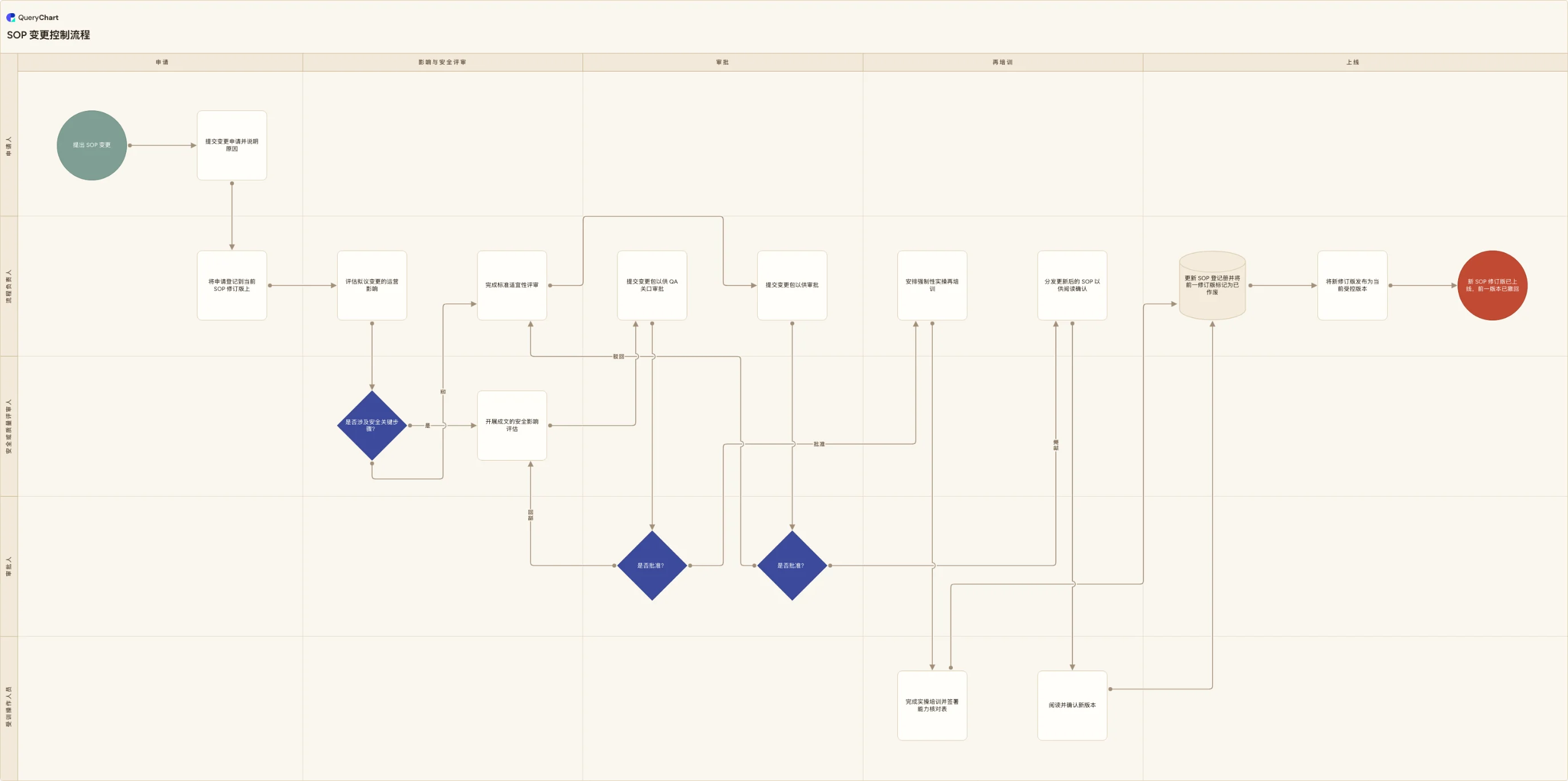Viewport: 1568px width, 781px height.
Task: Click the QueryChart logo icon
Action: pos(11,18)
